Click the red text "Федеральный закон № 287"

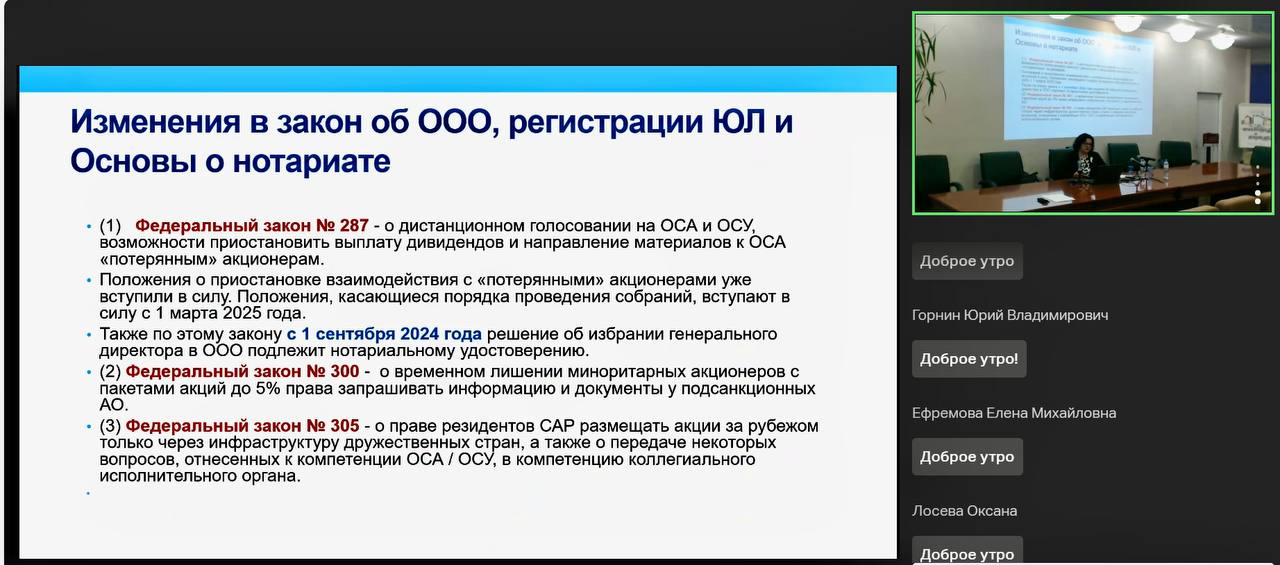(x=252, y=226)
